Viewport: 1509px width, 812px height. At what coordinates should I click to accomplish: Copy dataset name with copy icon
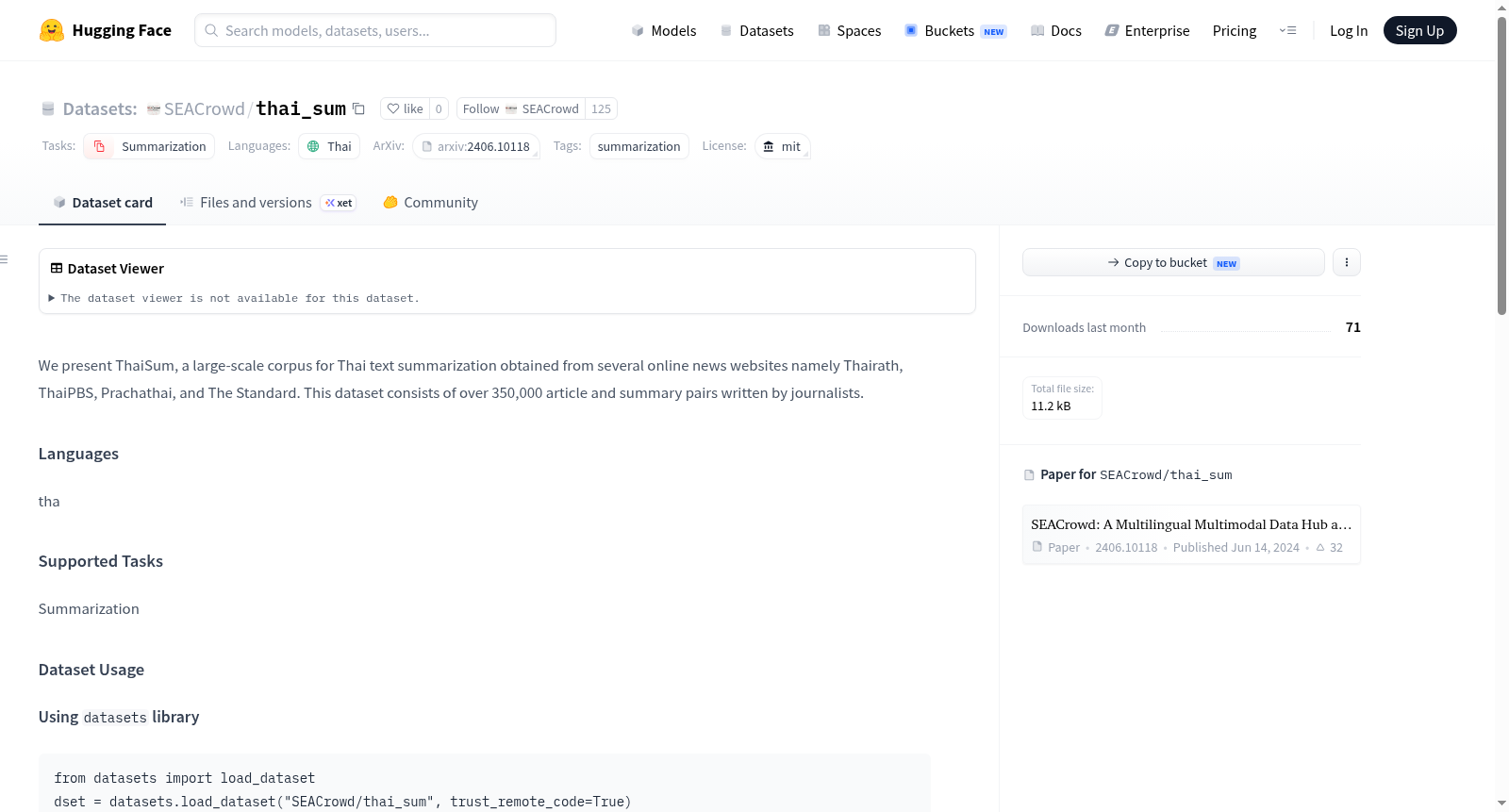358,108
